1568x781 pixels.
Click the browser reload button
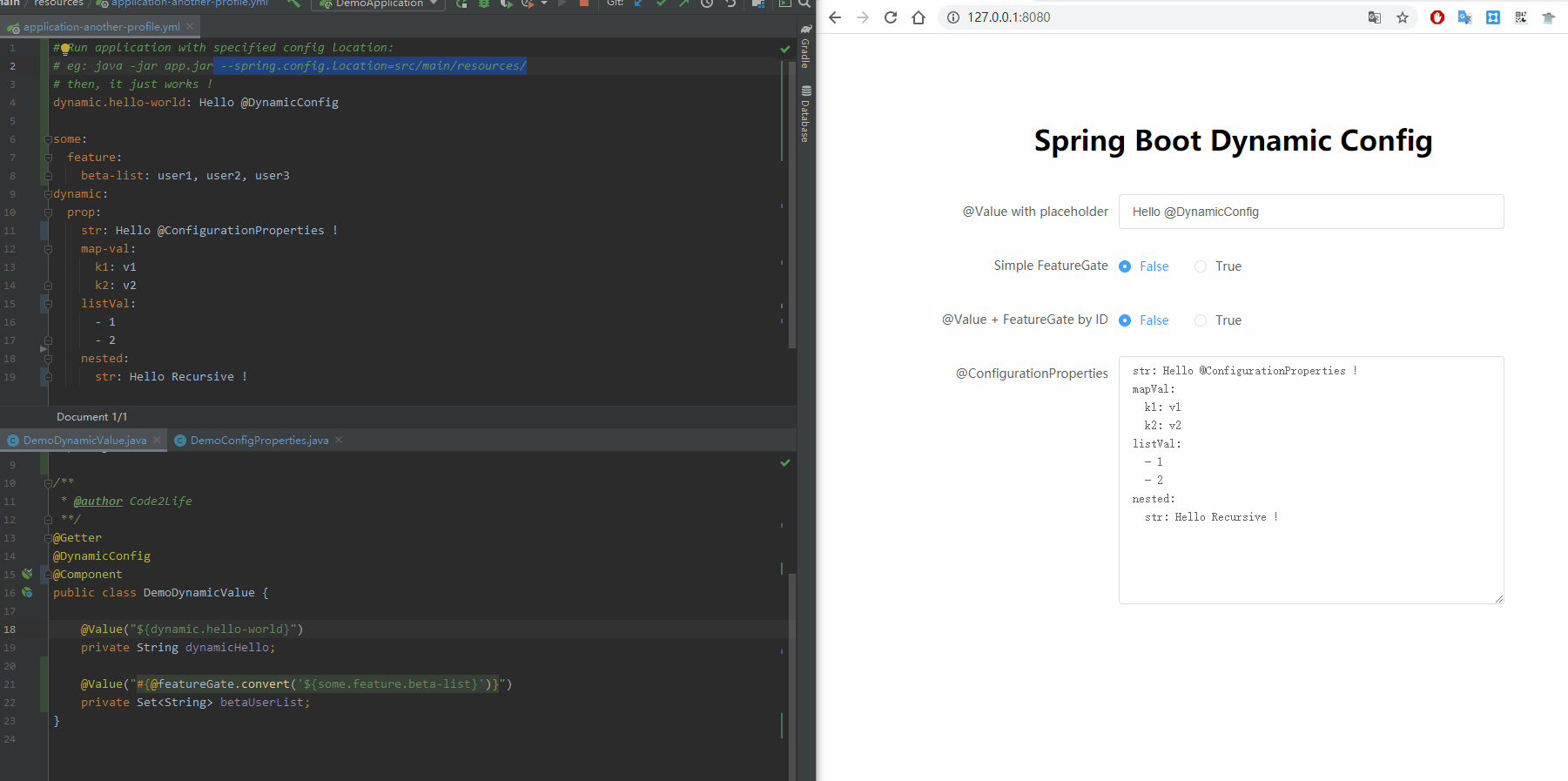tap(890, 17)
